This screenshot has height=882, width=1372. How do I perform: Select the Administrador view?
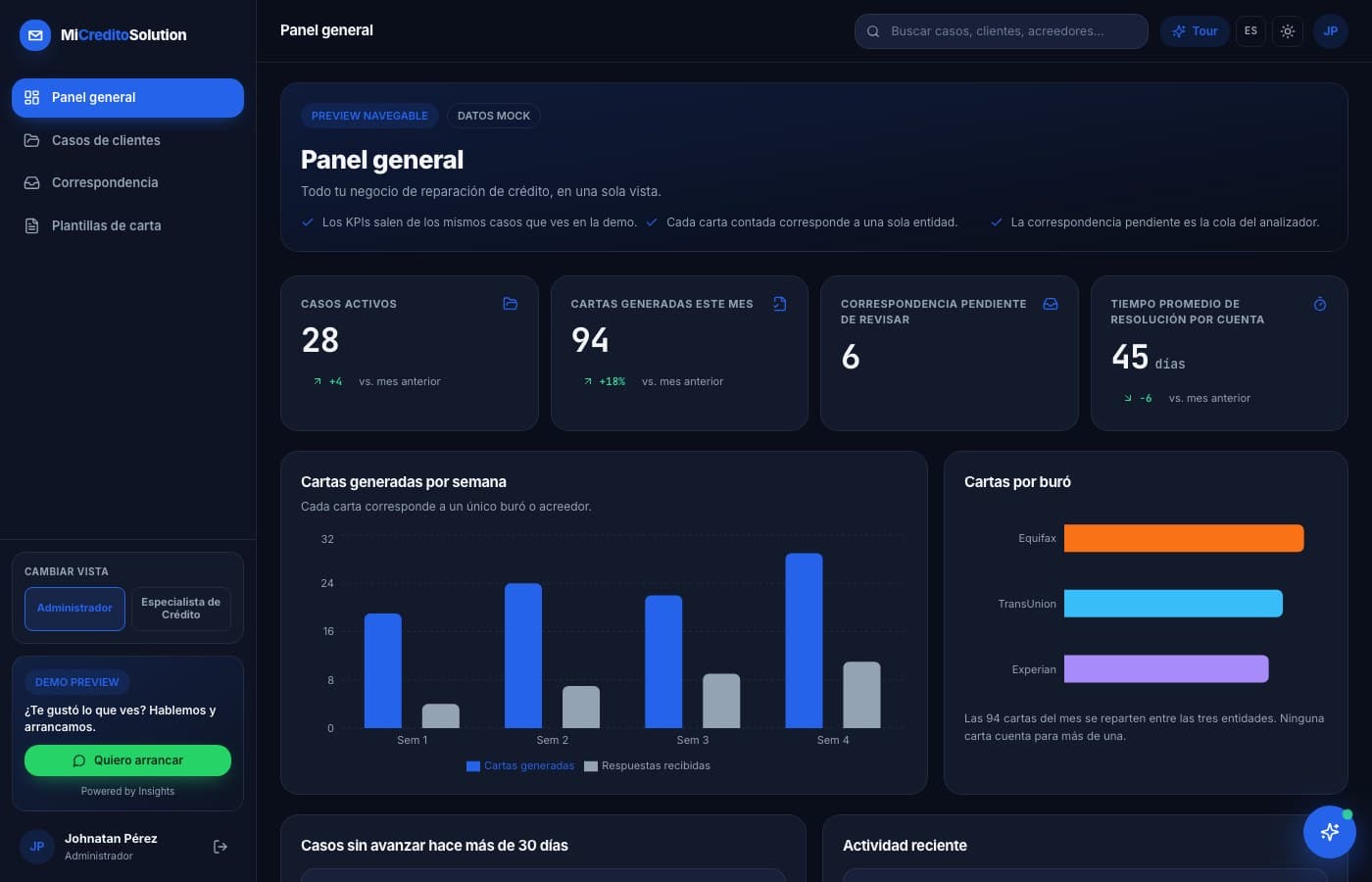pos(74,609)
